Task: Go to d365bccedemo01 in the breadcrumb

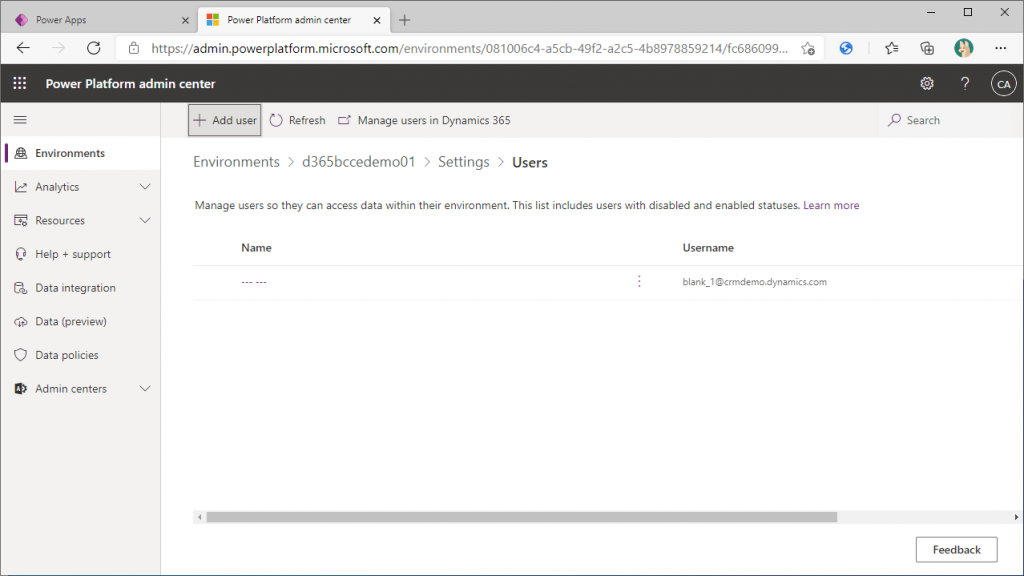Action: pos(359,162)
